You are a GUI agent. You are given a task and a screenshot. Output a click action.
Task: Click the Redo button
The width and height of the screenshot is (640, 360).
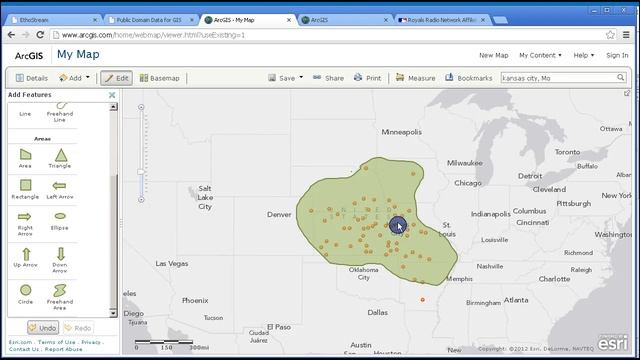(78, 328)
